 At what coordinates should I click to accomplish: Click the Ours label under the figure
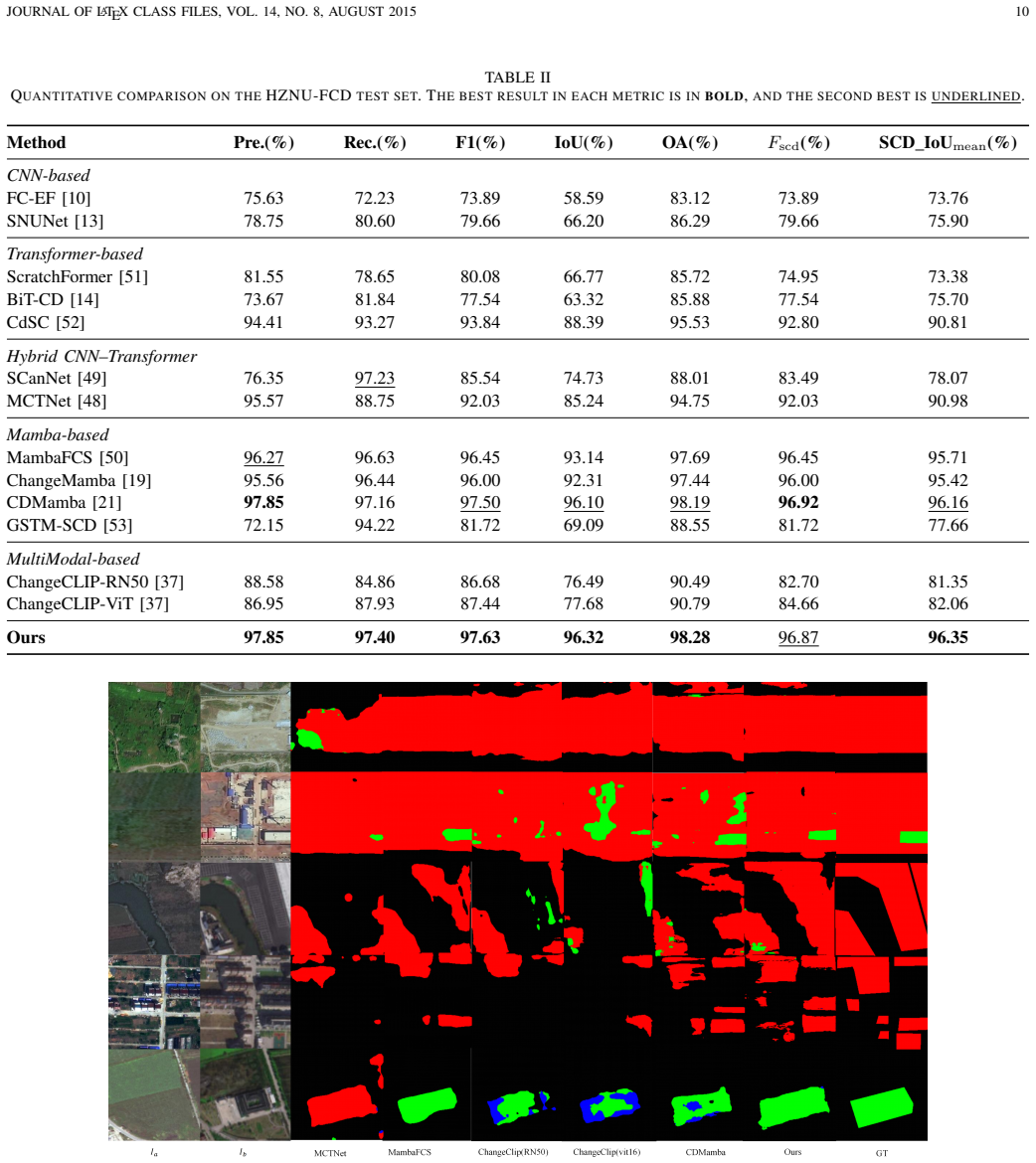[792, 1153]
